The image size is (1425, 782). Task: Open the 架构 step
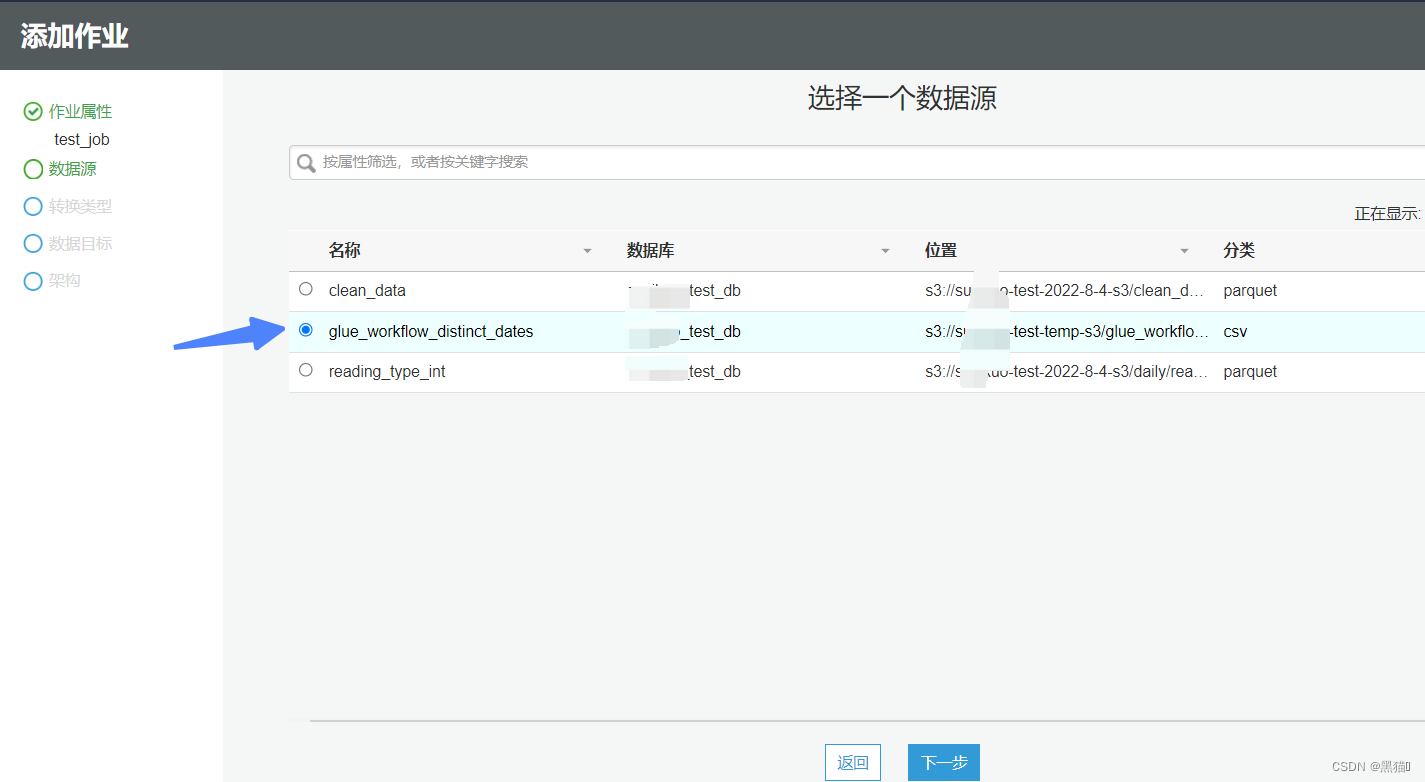[x=65, y=281]
